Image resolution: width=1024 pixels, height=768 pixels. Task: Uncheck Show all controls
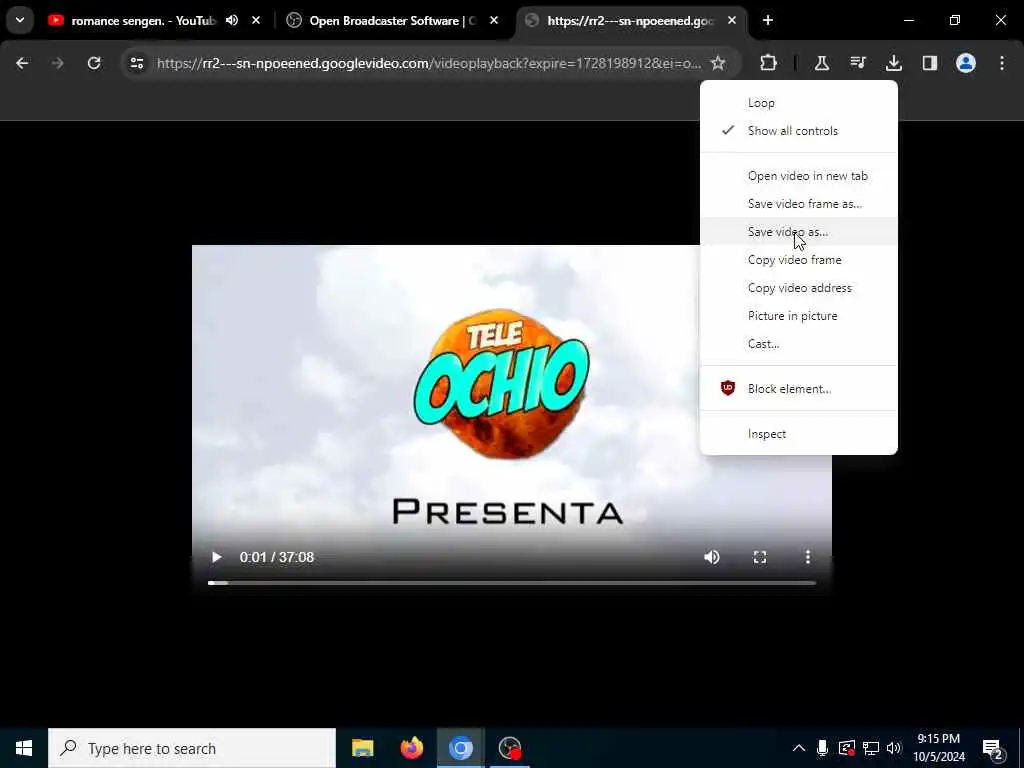click(799, 131)
